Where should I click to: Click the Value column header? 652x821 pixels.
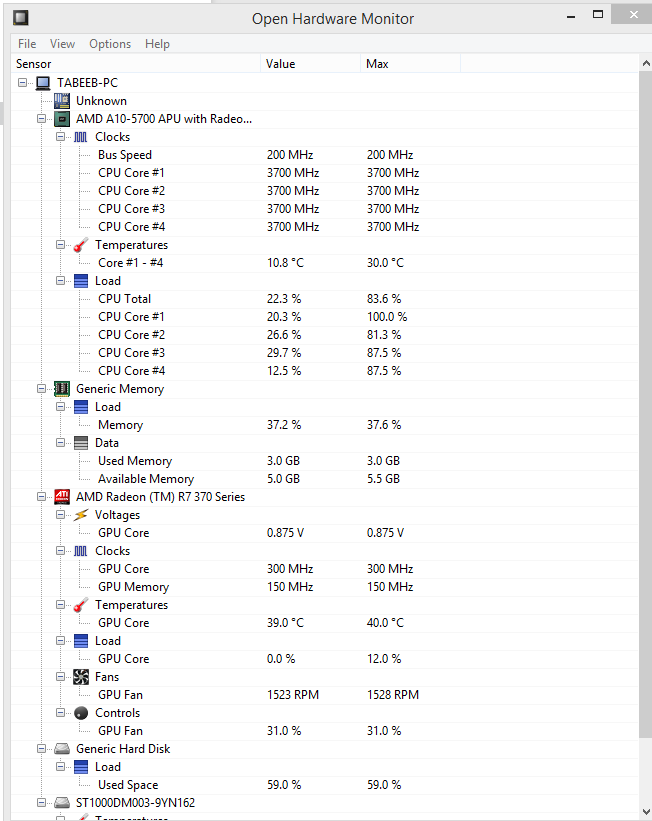pyautogui.click(x=311, y=64)
